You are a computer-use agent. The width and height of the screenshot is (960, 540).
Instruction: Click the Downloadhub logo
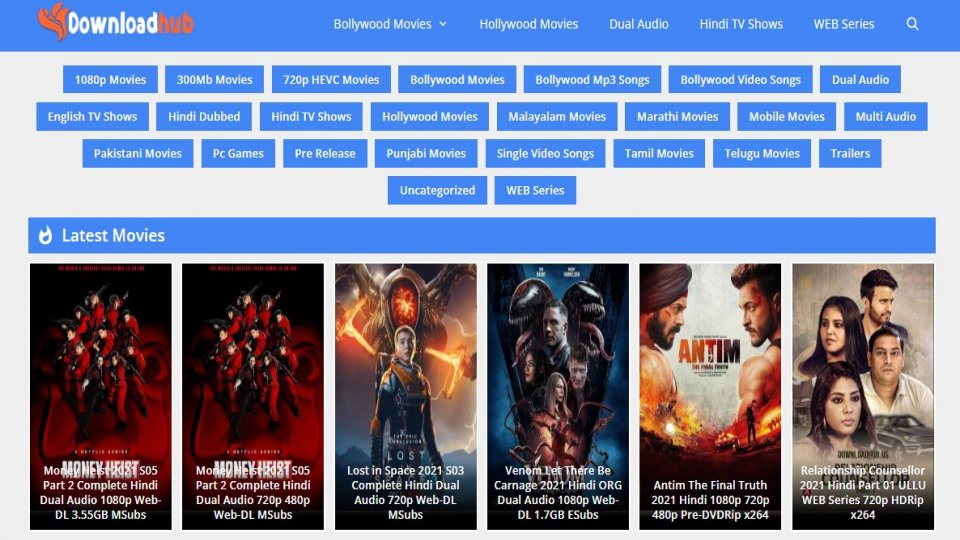[x=115, y=23]
